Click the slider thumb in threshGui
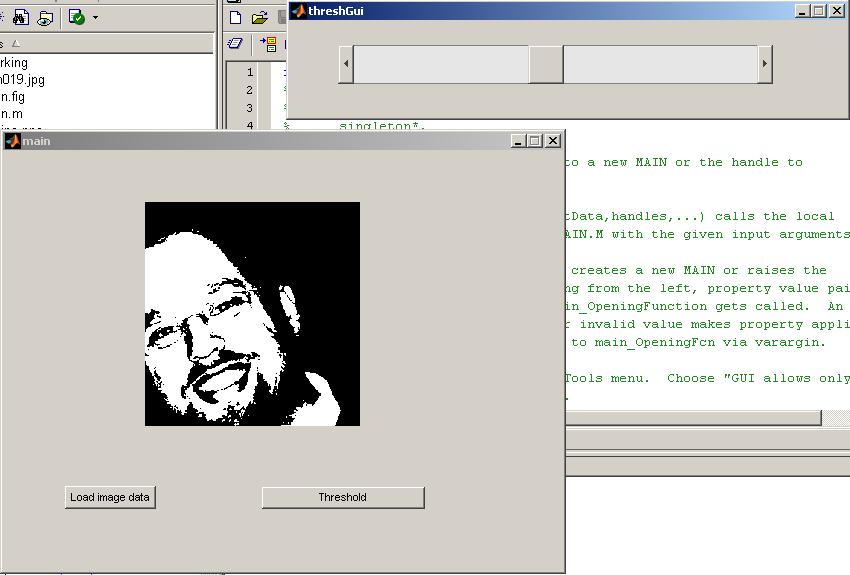 point(546,64)
